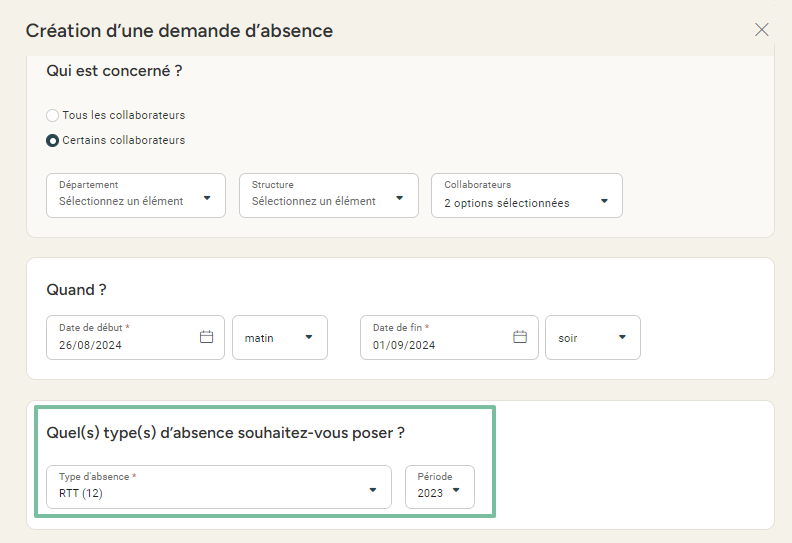This screenshot has width=792, height=543.
Task: Open the Collaborateurs multi-select list
Action: [527, 195]
